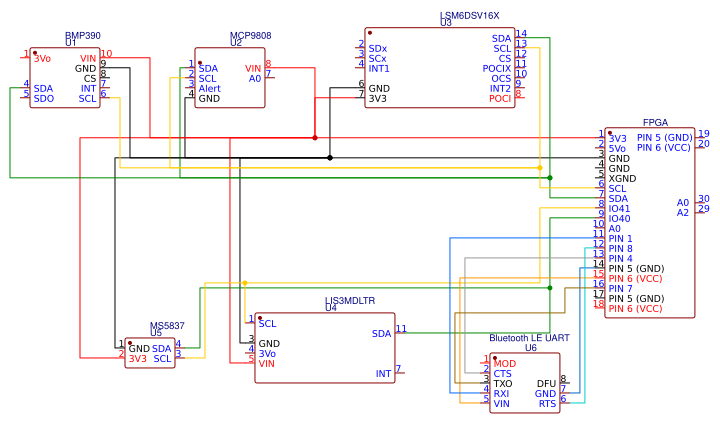The height and width of the screenshot is (423, 720).
Task: Select the TXO pin on Bluetooth module
Action: (503, 384)
